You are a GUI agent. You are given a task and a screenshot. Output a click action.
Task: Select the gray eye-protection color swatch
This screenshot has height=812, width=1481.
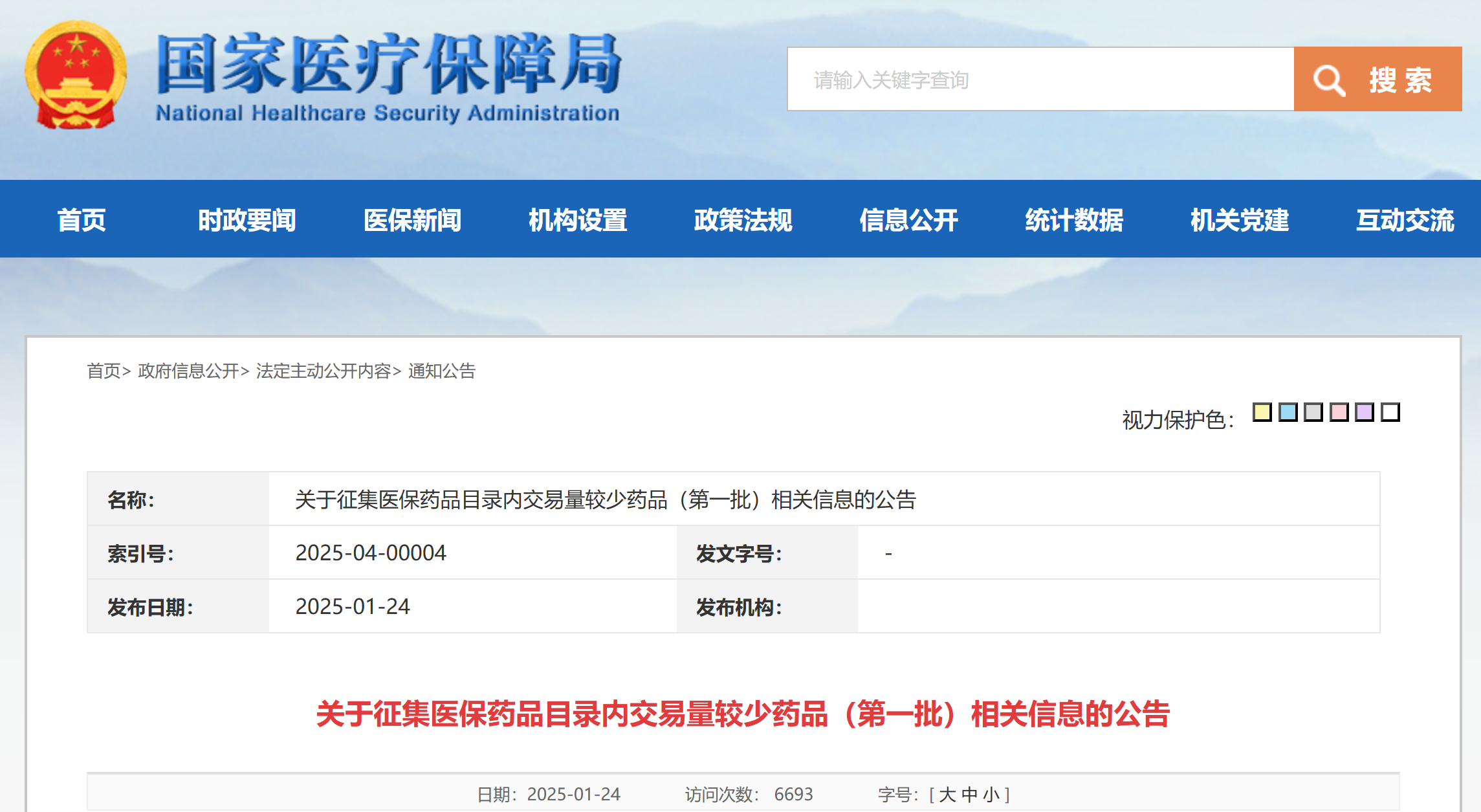1313,412
